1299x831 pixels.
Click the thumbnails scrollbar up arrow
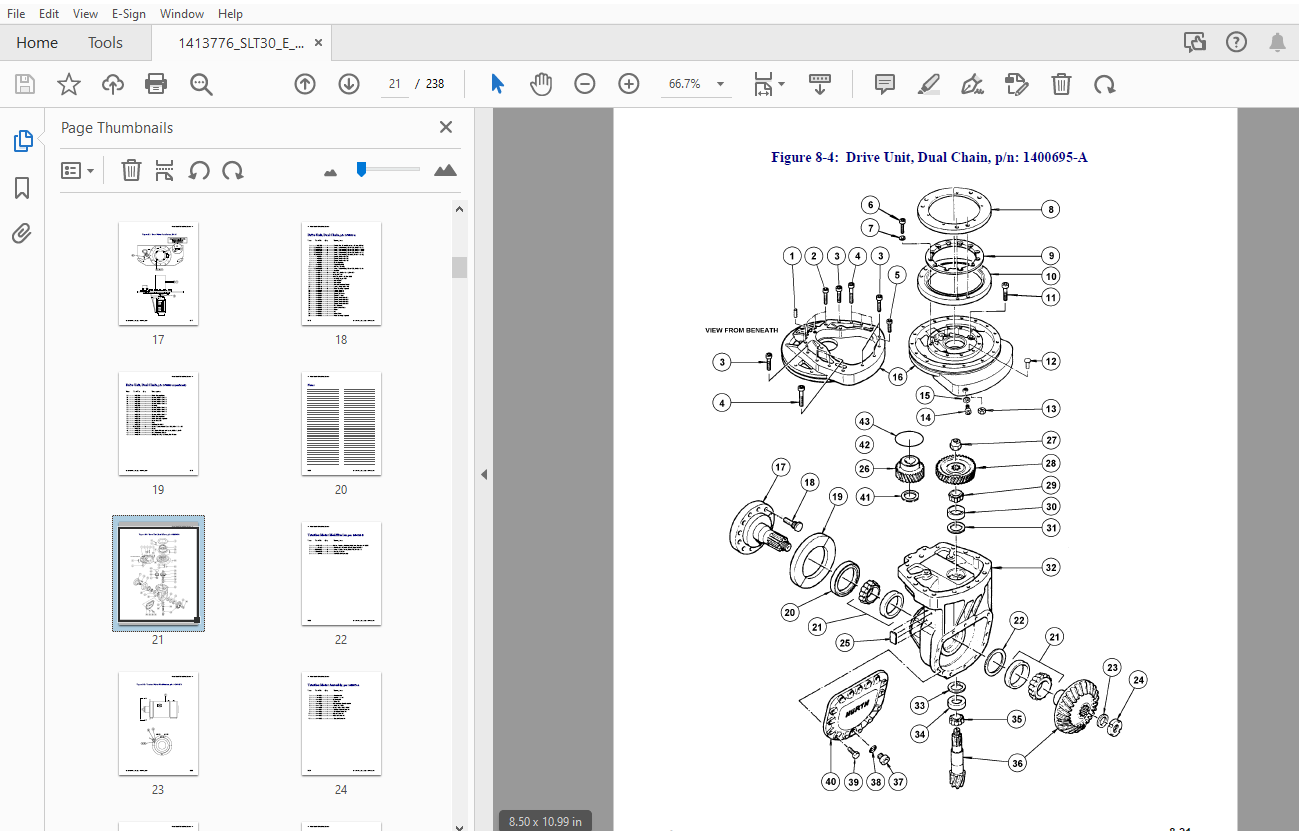coord(459,210)
